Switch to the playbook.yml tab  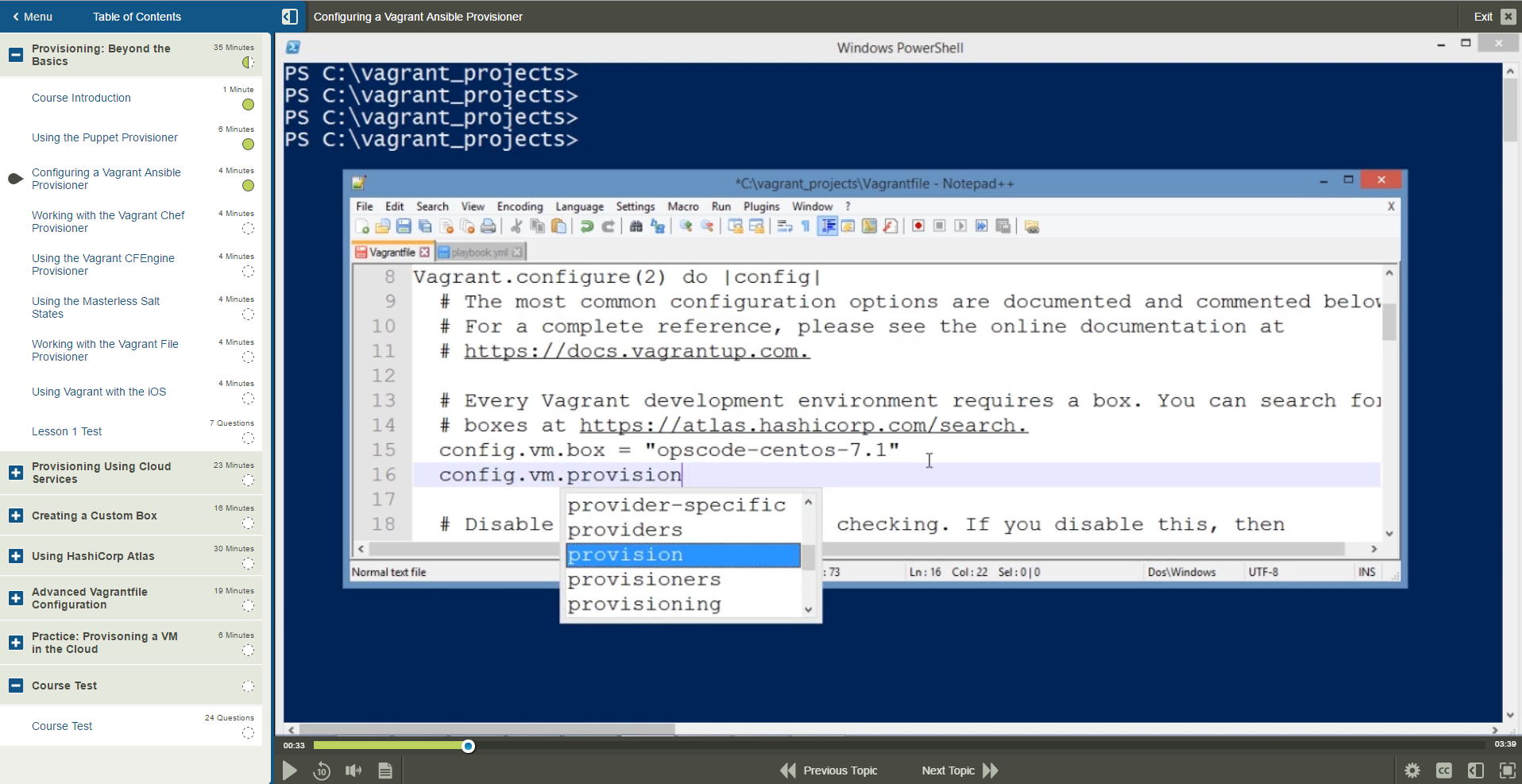477,251
